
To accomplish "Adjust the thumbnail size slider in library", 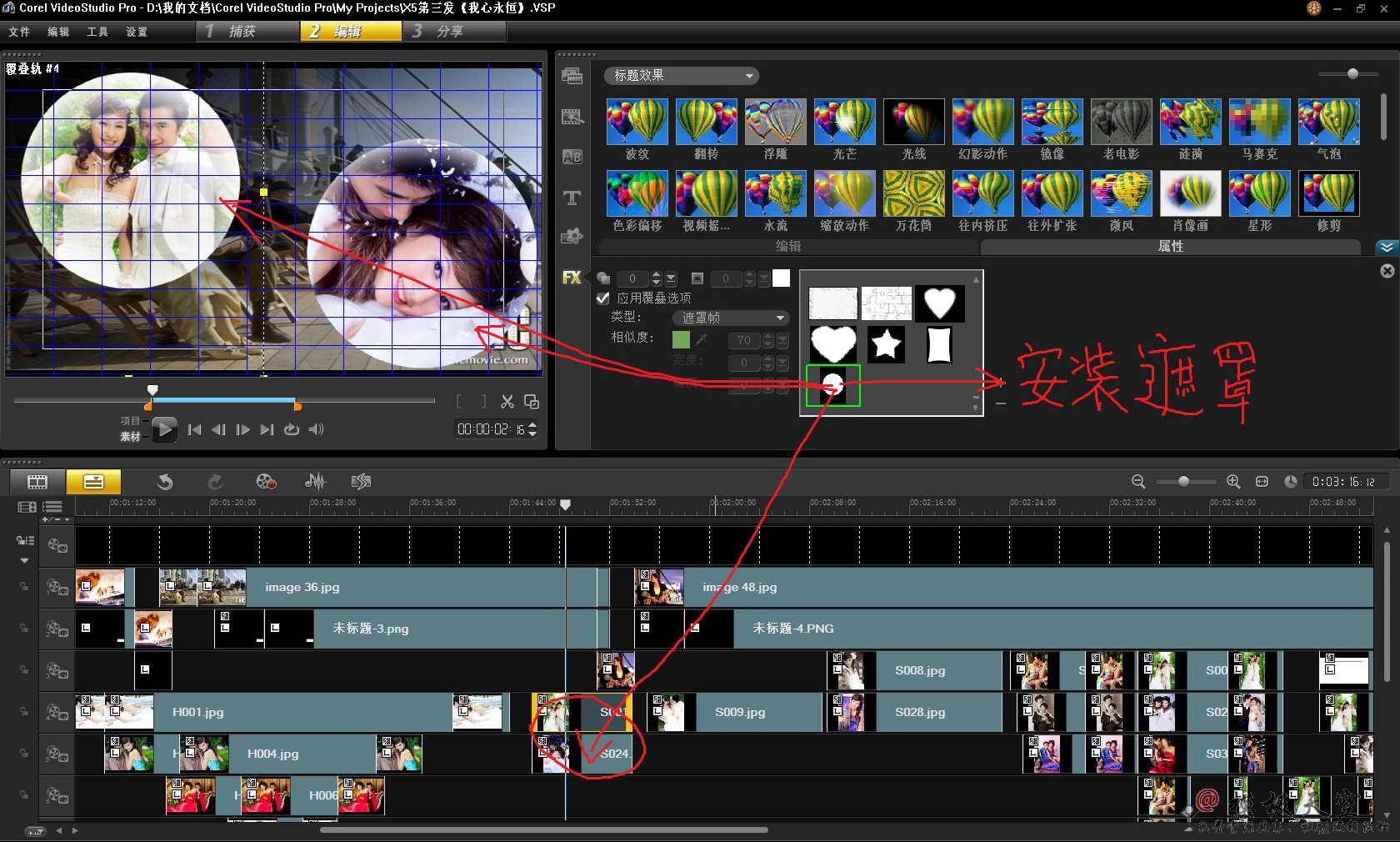I will [x=1352, y=74].
